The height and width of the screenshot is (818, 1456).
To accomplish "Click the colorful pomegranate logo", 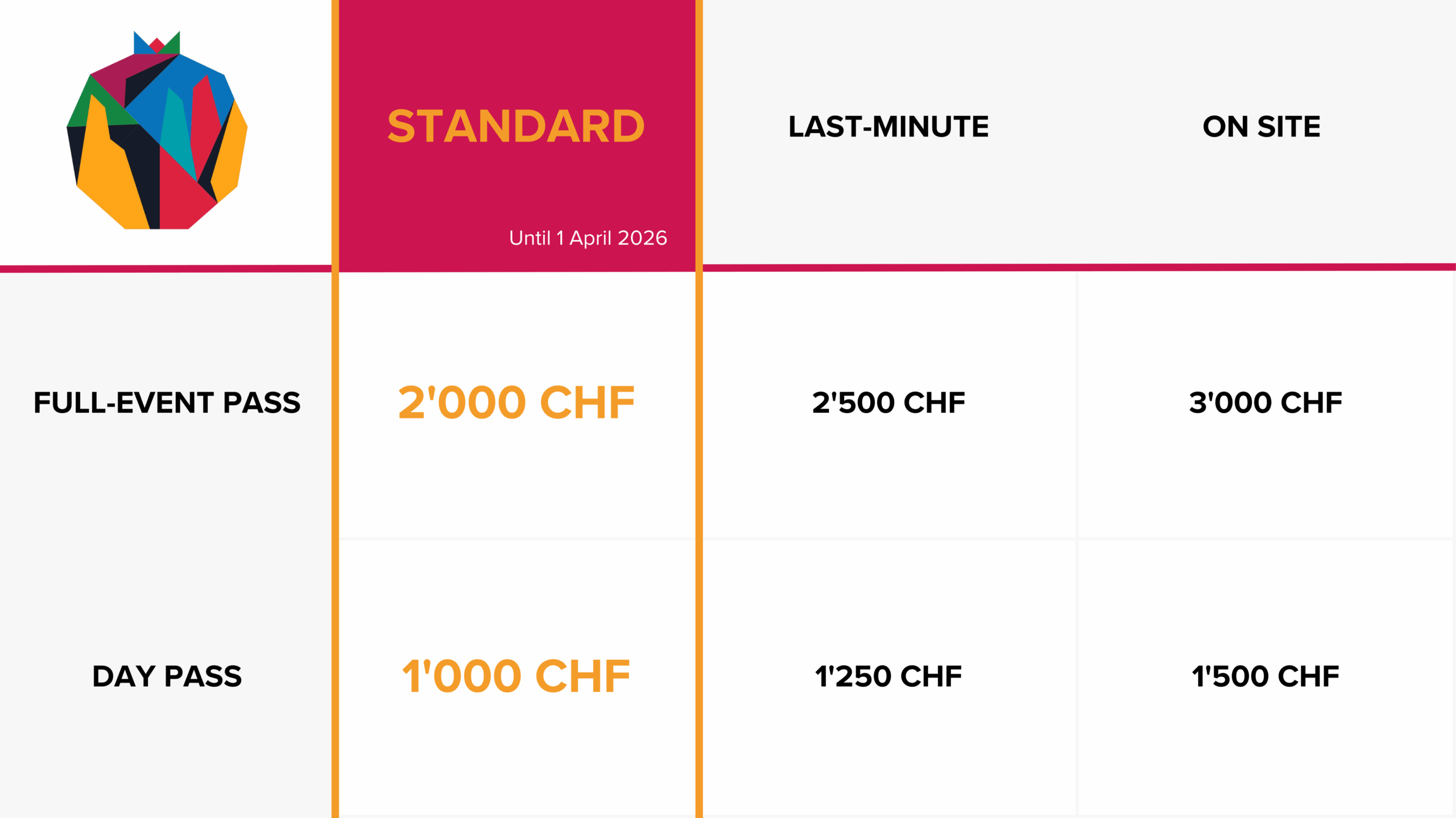I will click(x=157, y=136).
